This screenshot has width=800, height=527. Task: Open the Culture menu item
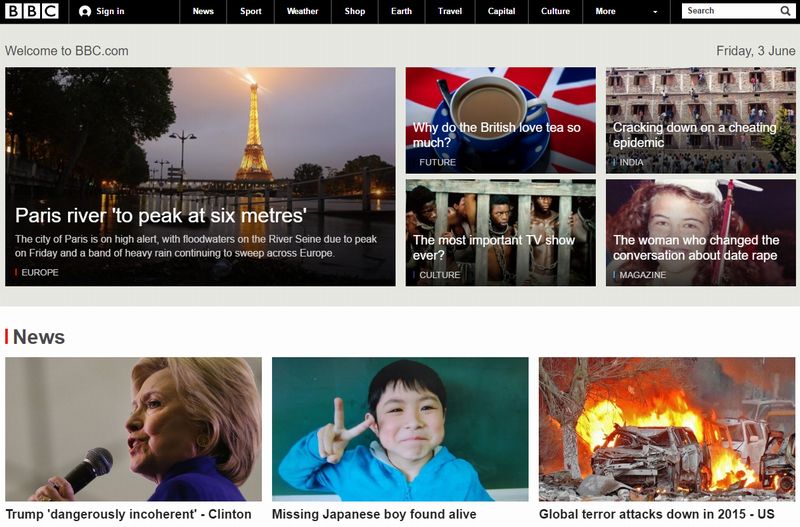(555, 11)
